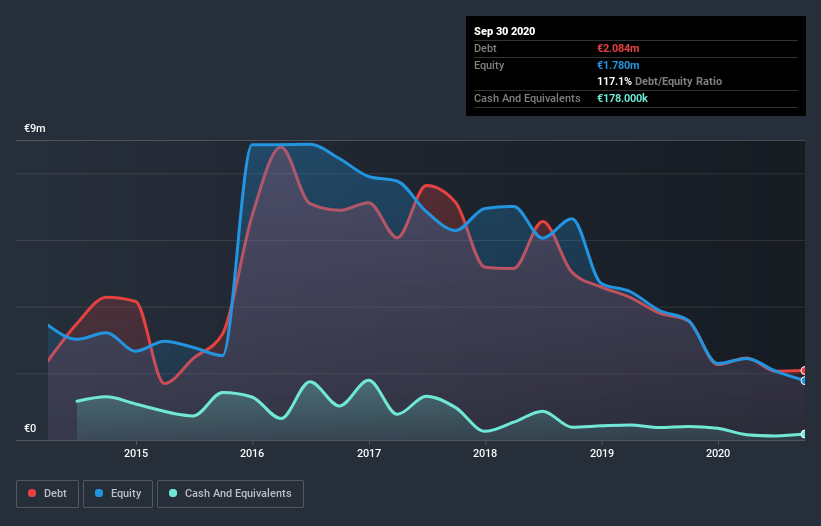Click the 2015 x-axis label
Viewport: 821px width, 526px height.
136,453
